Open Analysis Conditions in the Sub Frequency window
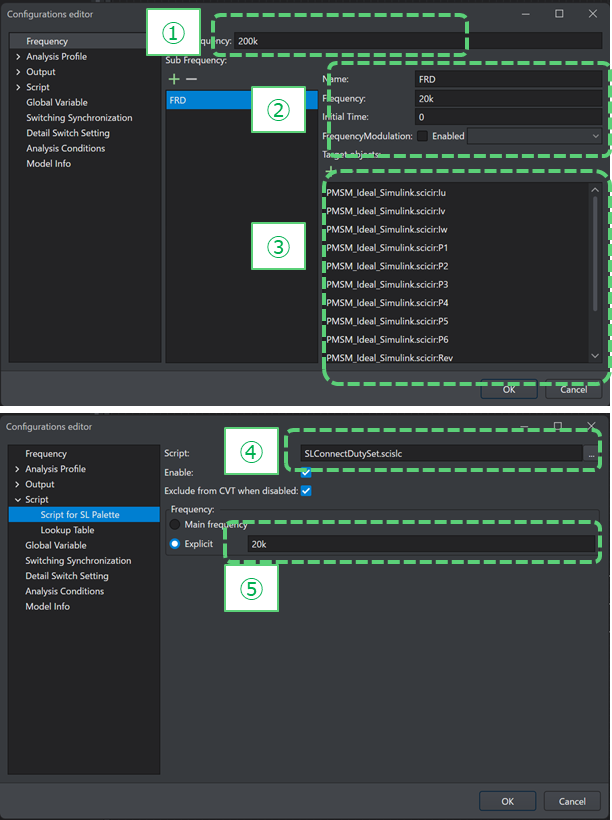Screen dimensions: 612x820 [x=65, y=149]
